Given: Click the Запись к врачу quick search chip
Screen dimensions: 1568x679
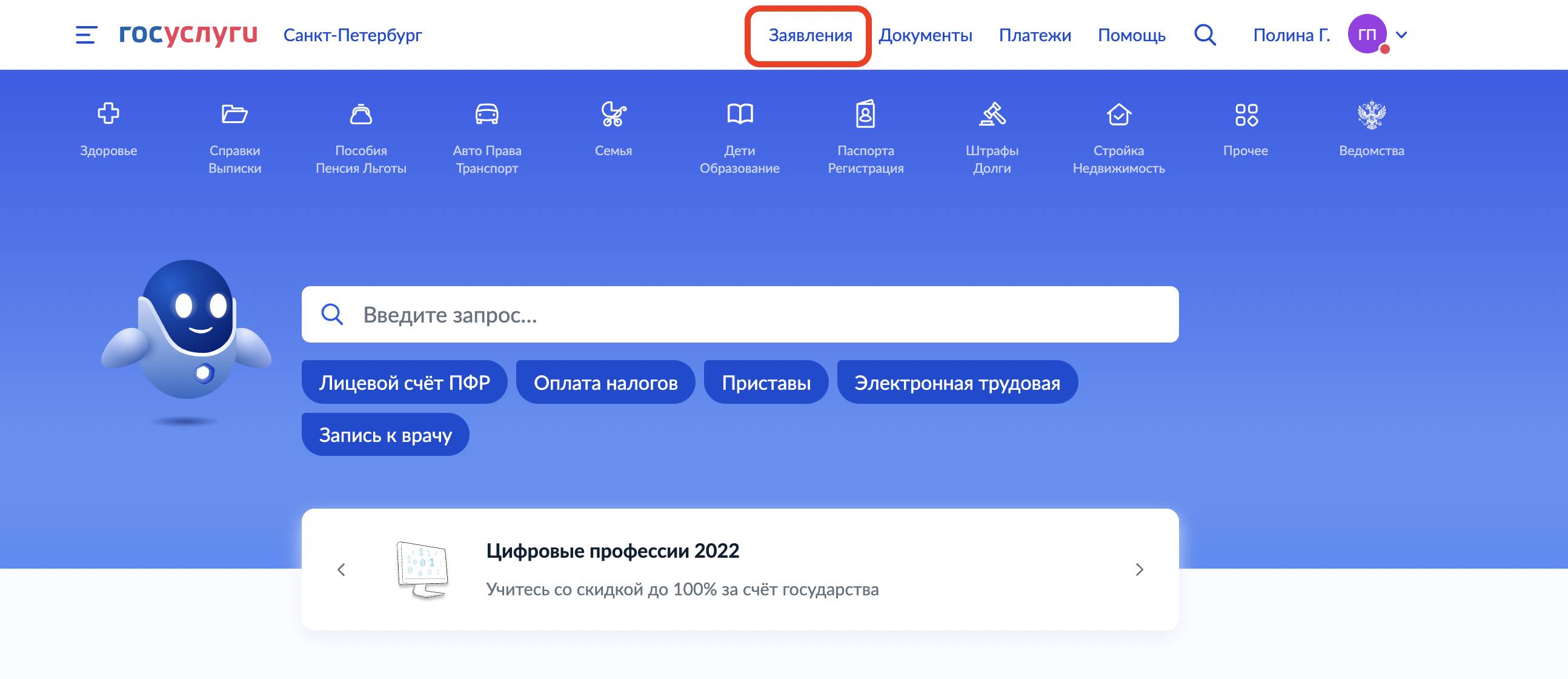Looking at the screenshot, I should [x=385, y=433].
